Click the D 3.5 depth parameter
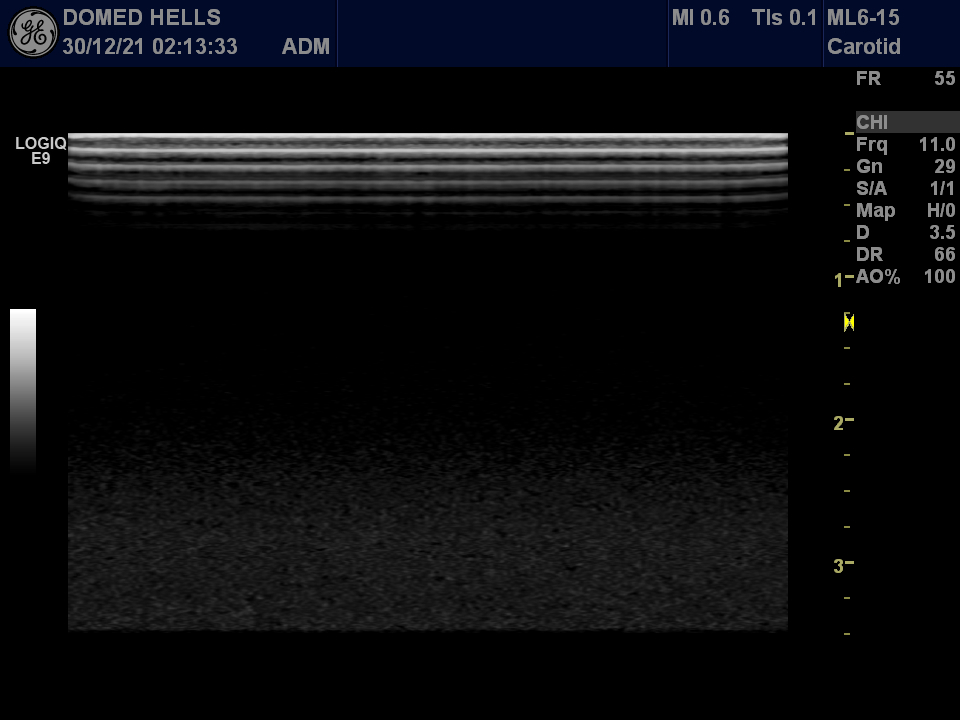960x720 pixels. (905, 233)
